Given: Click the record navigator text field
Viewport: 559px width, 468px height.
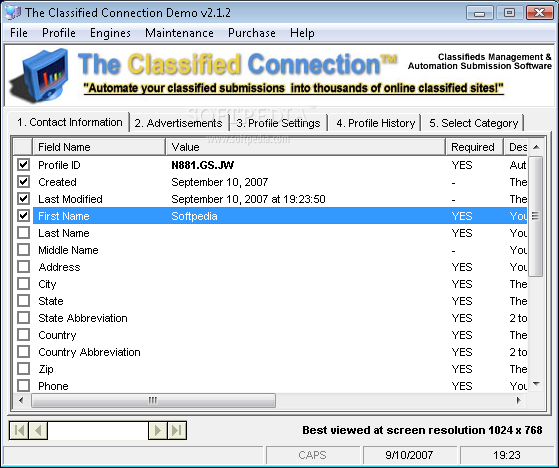Looking at the screenshot, I should coord(98,430).
